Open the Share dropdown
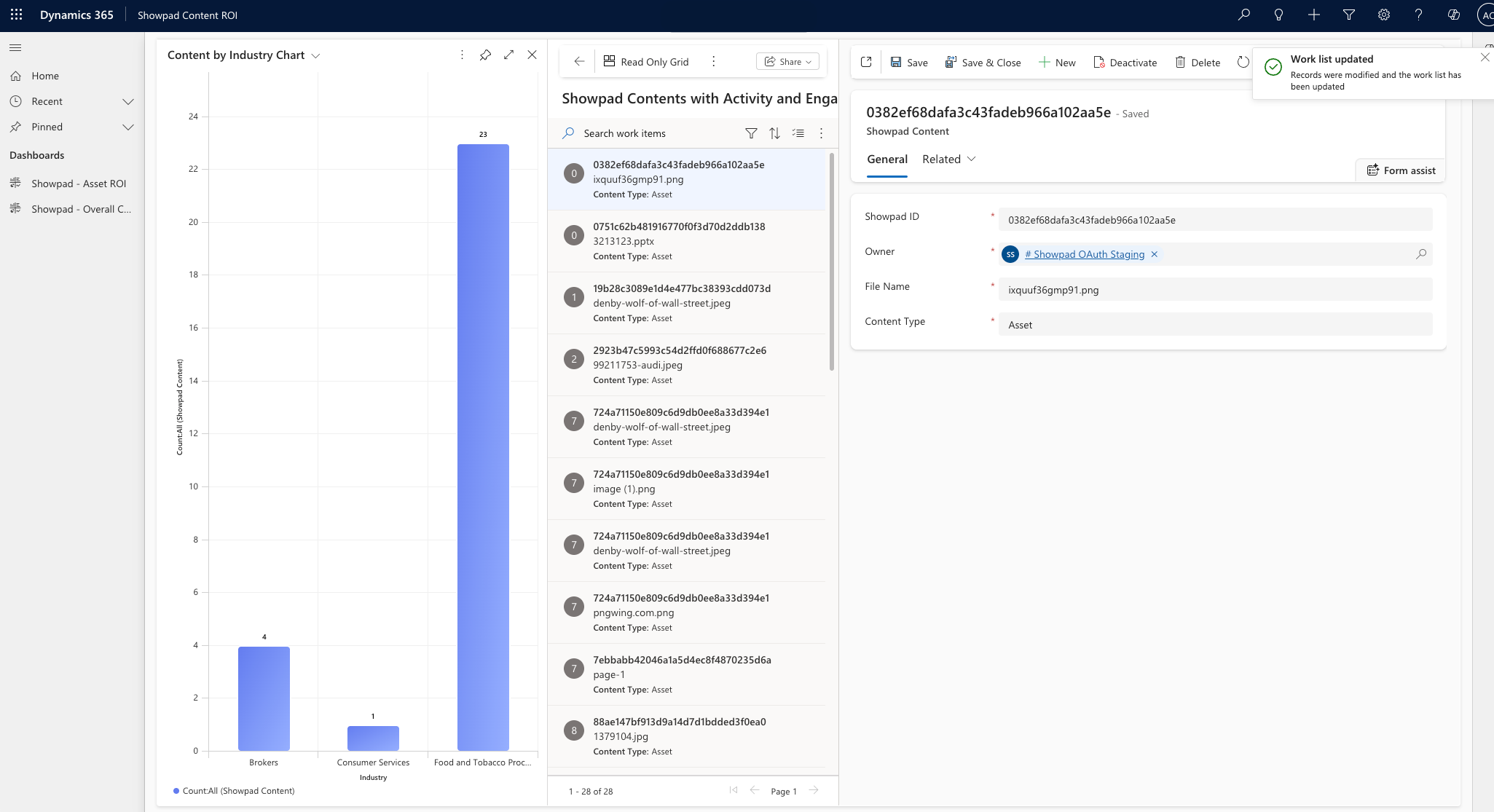Viewport: 1494px width, 812px height. 787,62
